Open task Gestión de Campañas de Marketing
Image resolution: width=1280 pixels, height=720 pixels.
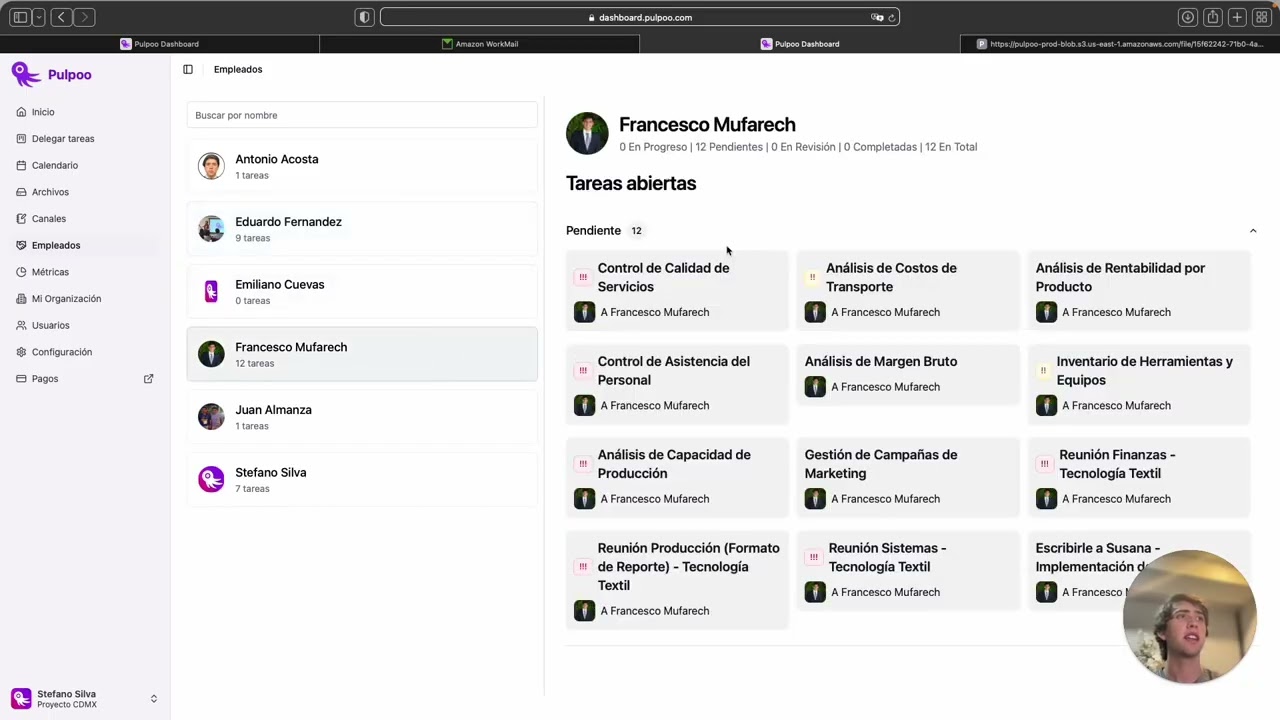point(908,477)
